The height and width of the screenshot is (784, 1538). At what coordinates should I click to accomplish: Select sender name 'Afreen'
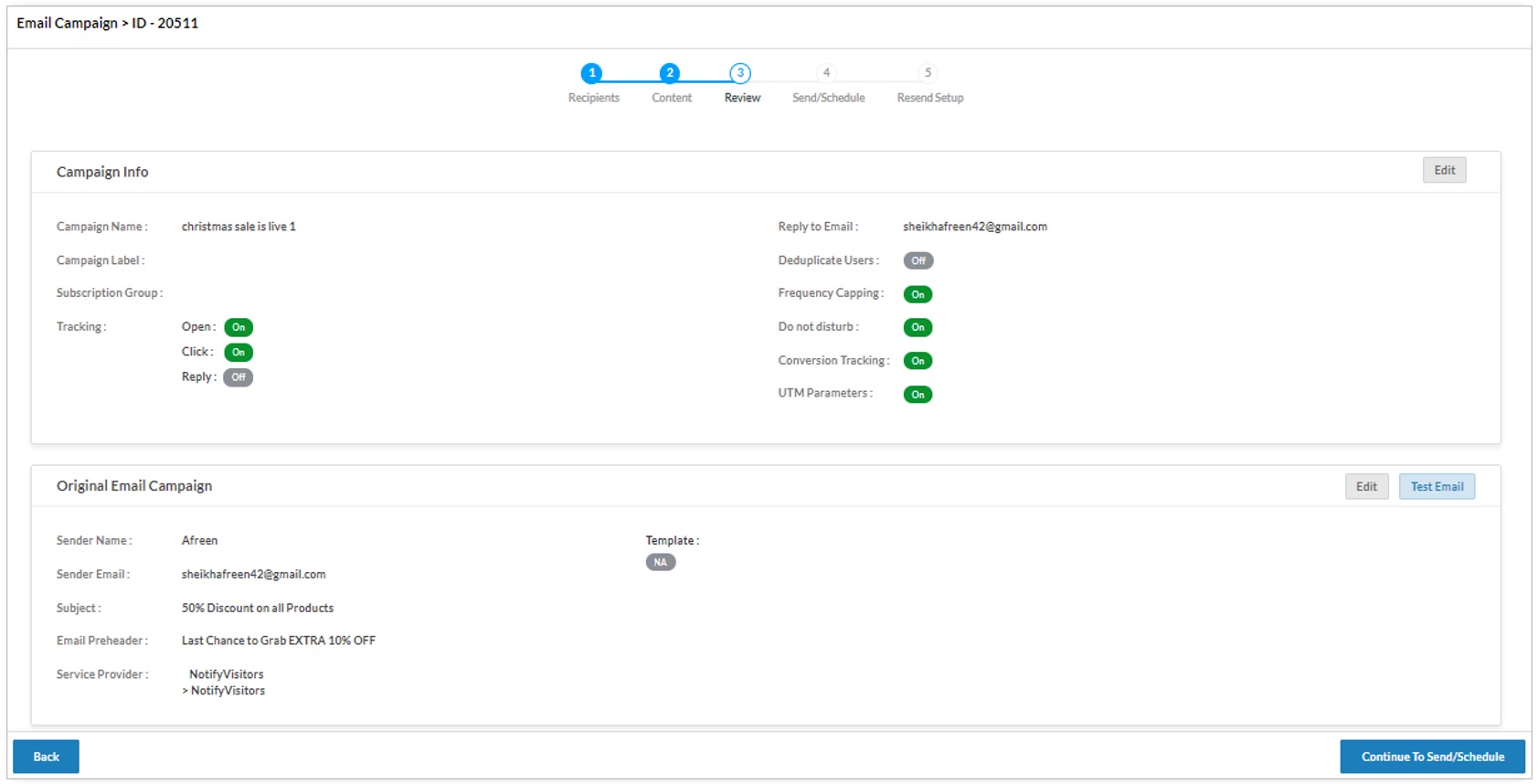(x=199, y=541)
